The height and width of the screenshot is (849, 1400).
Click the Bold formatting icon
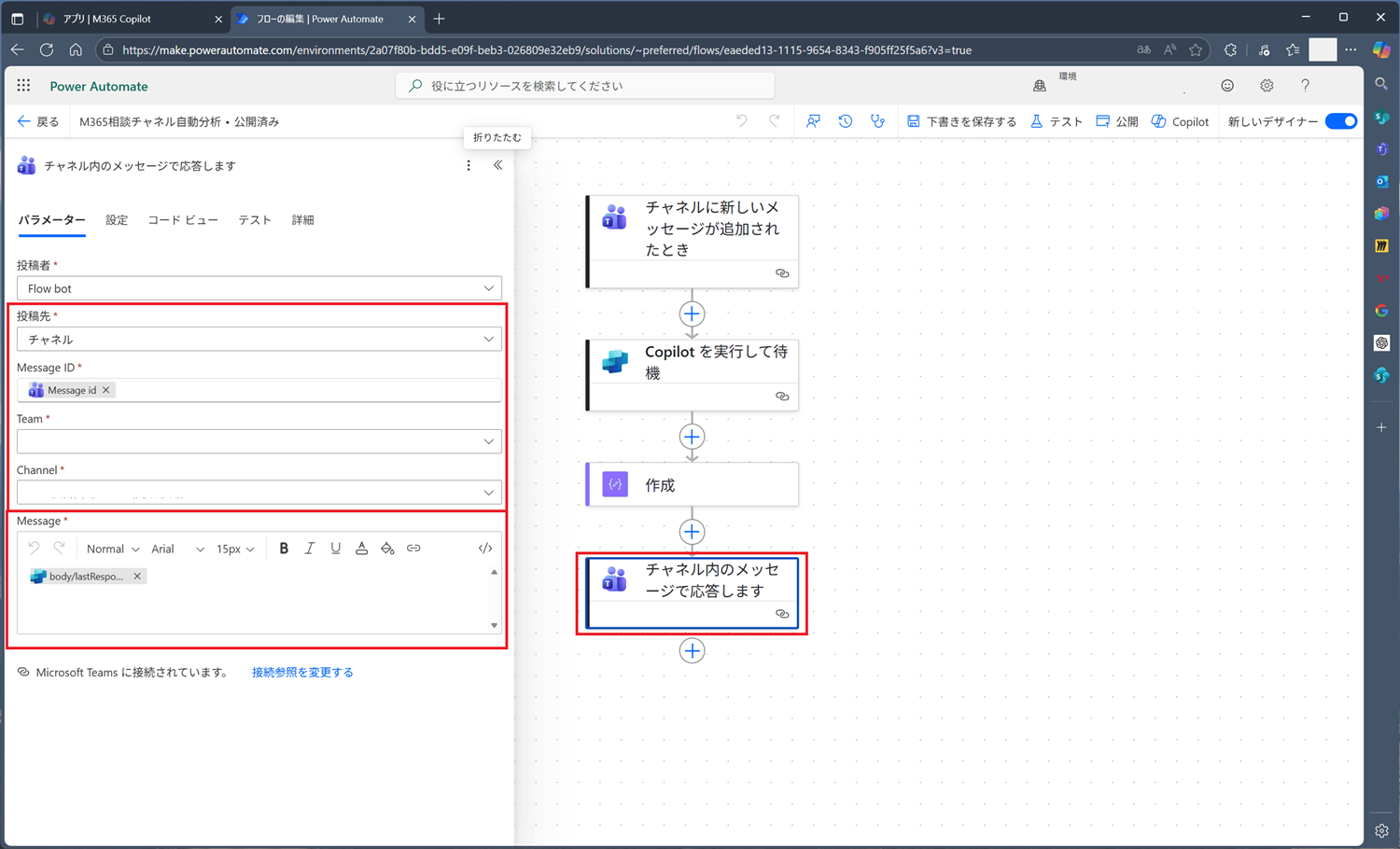point(284,549)
